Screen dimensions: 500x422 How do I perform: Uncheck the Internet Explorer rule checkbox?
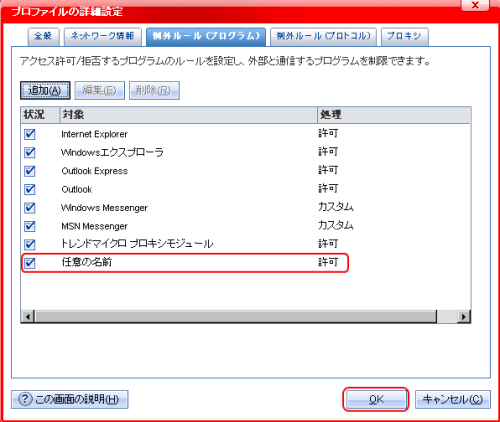click(30, 134)
